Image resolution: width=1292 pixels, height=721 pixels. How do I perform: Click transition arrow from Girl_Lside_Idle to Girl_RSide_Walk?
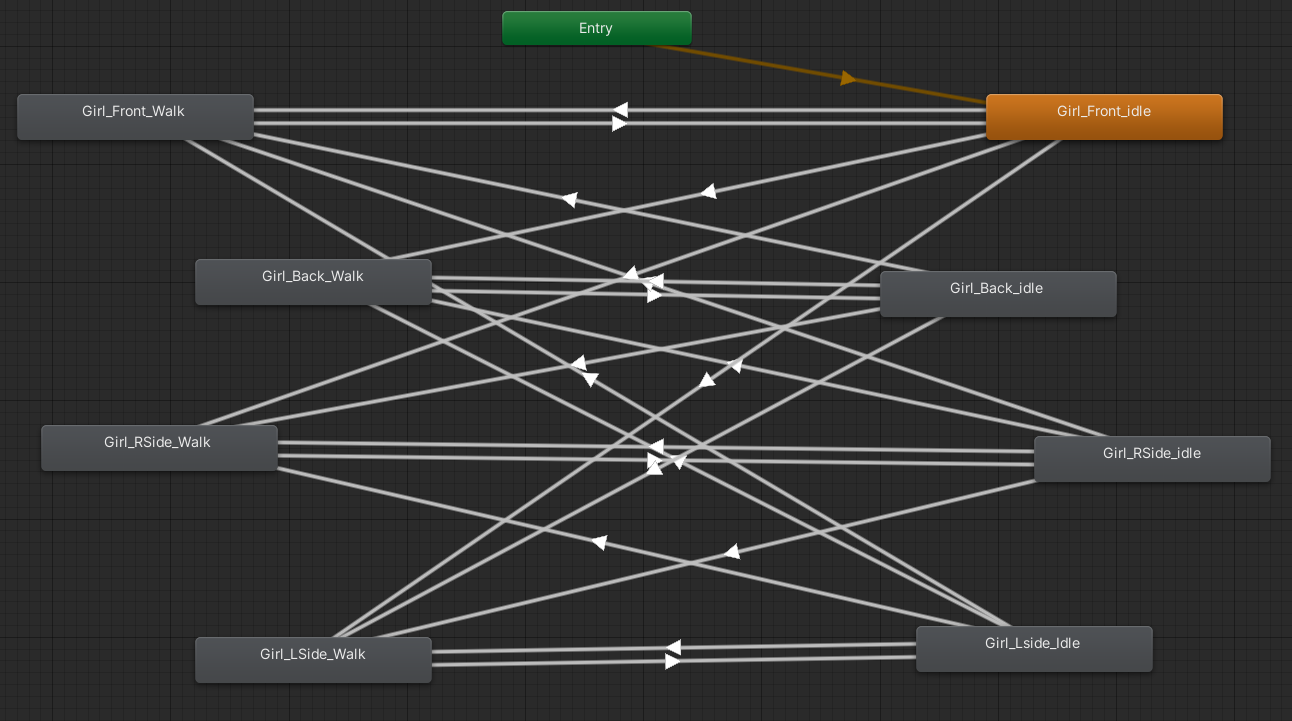tap(598, 542)
